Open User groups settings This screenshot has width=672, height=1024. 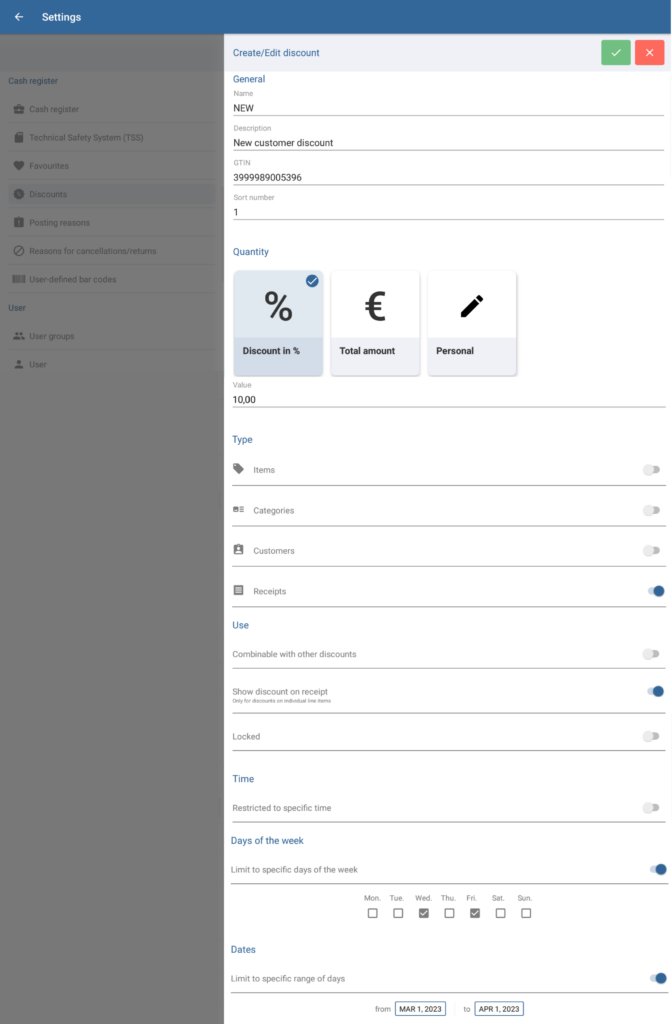[x=51, y=336]
